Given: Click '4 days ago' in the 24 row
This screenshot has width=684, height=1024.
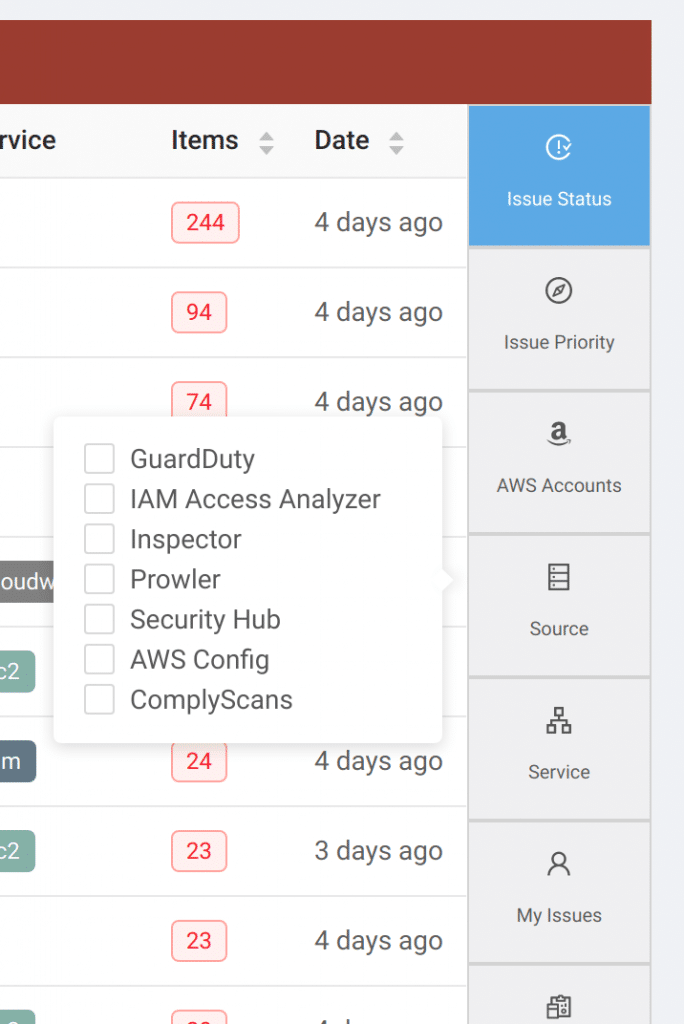Looking at the screenshot, I should (379, 761).
